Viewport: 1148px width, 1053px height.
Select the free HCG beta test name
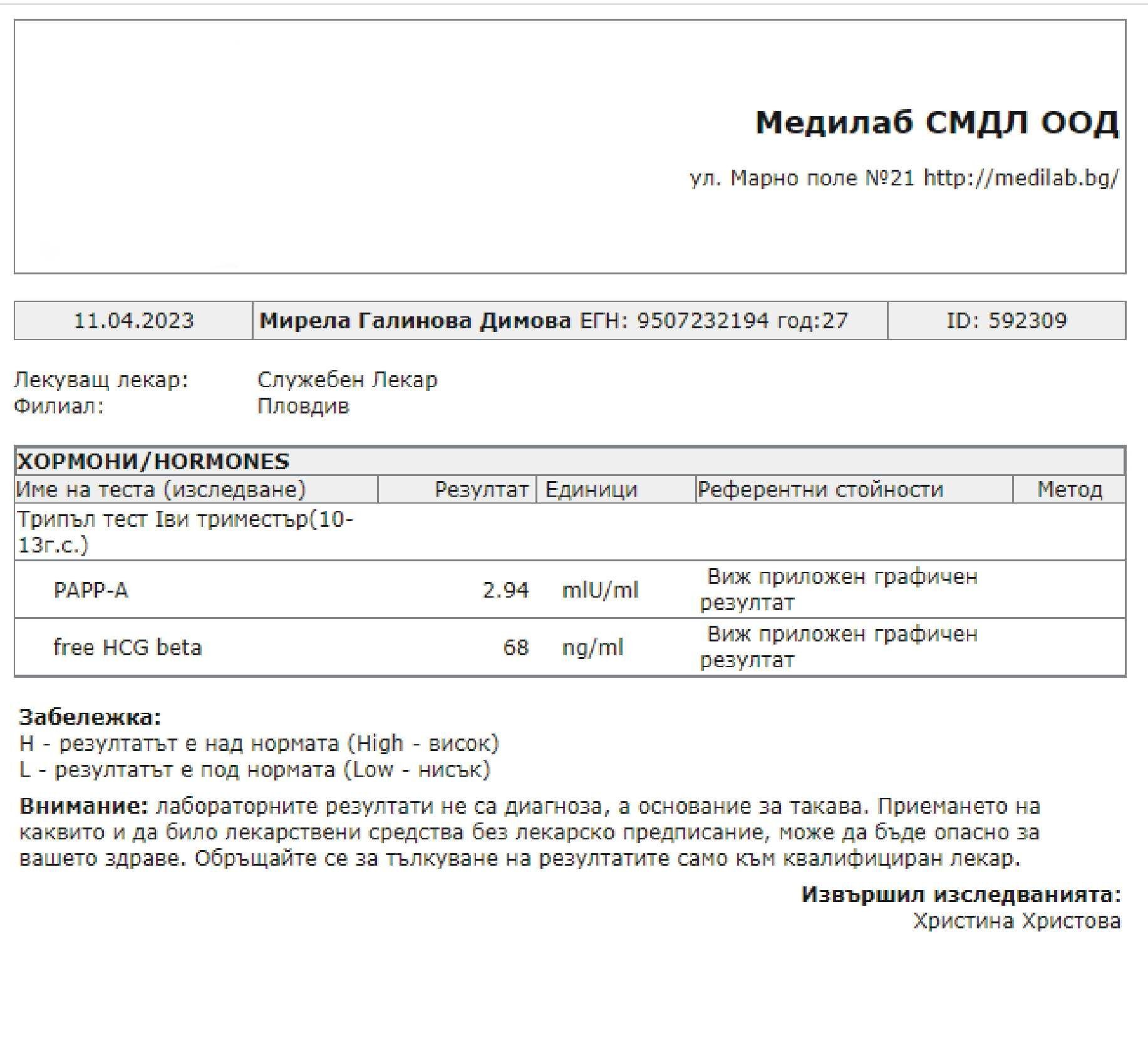pos(127,647)
